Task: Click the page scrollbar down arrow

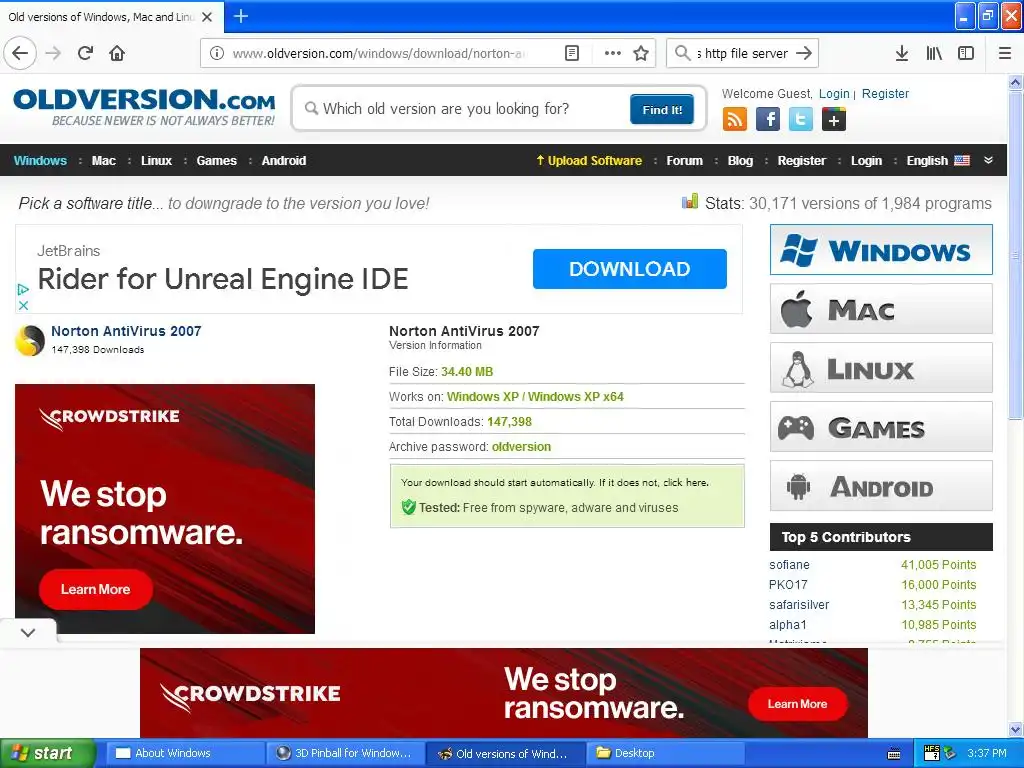Action: (1015, 729)
